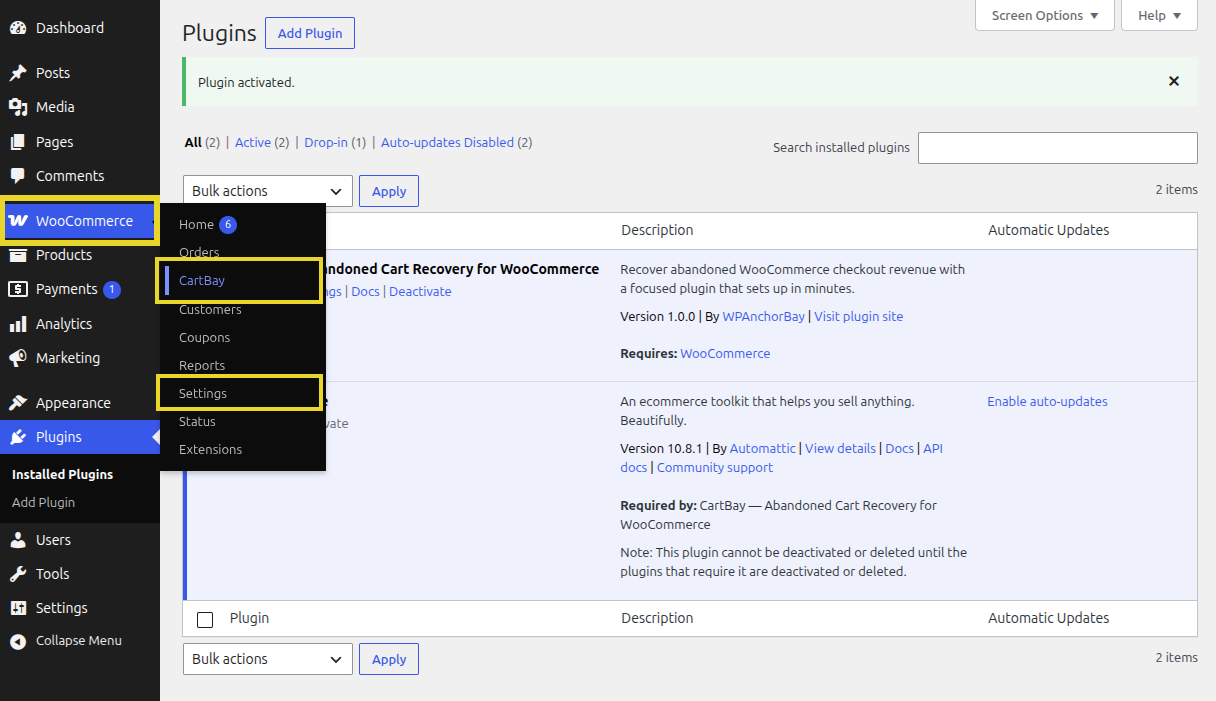Open CartBay Docs link

[x=365, y=292]
